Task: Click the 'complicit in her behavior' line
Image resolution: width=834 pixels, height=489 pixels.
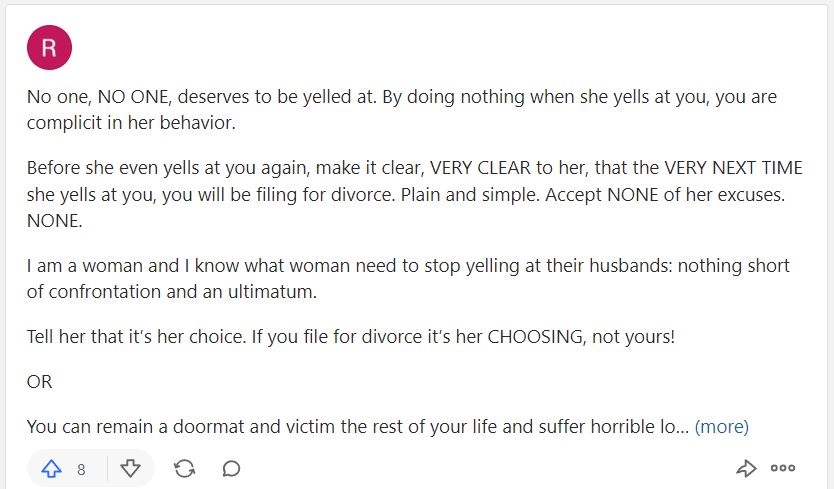Action: (131, 123)
